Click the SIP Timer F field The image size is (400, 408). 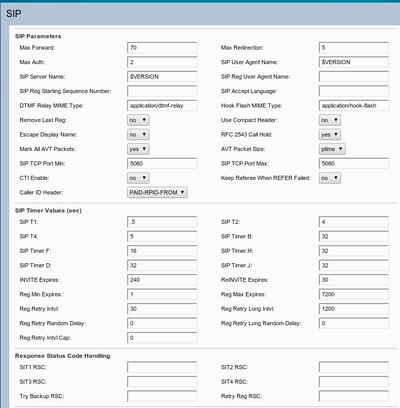(x=162, y=251)
